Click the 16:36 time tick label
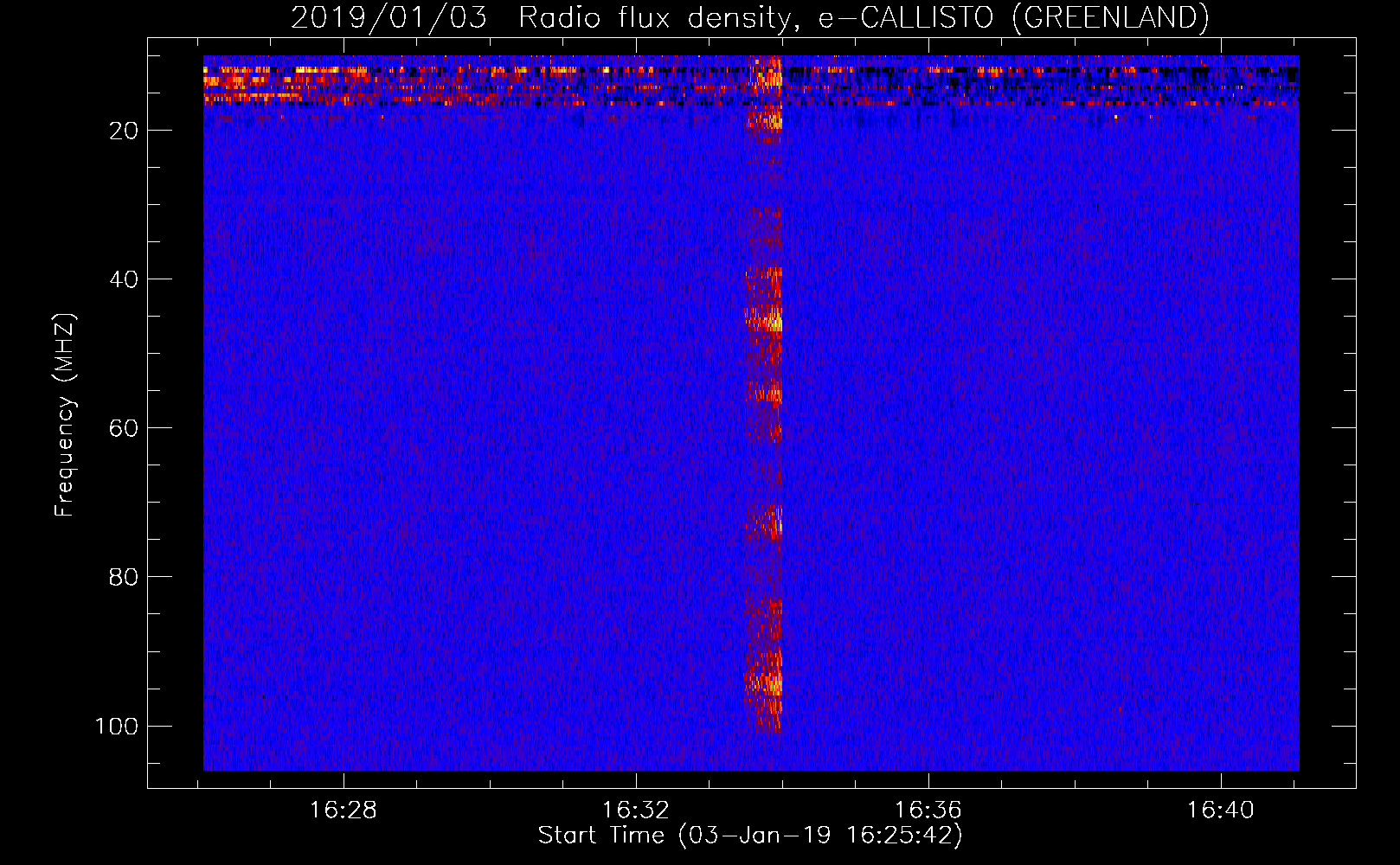 [x=928, y=811]
